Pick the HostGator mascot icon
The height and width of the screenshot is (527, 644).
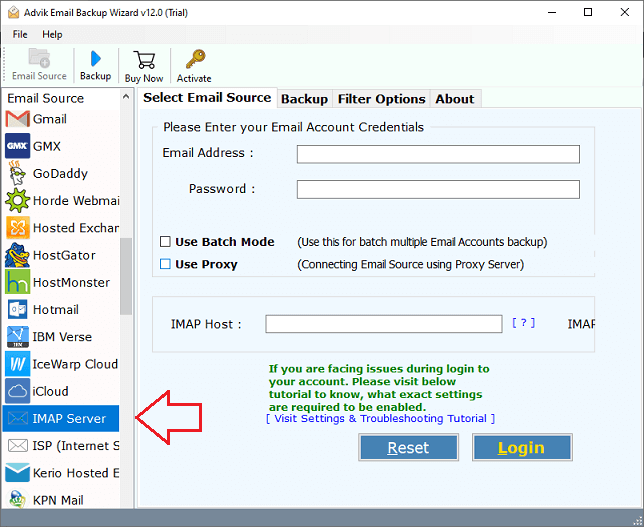pos(18,255)
